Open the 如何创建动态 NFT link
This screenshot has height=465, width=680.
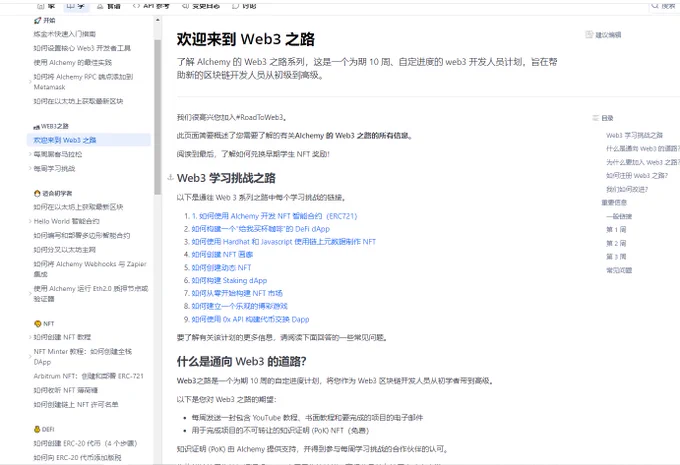point(221,268)
